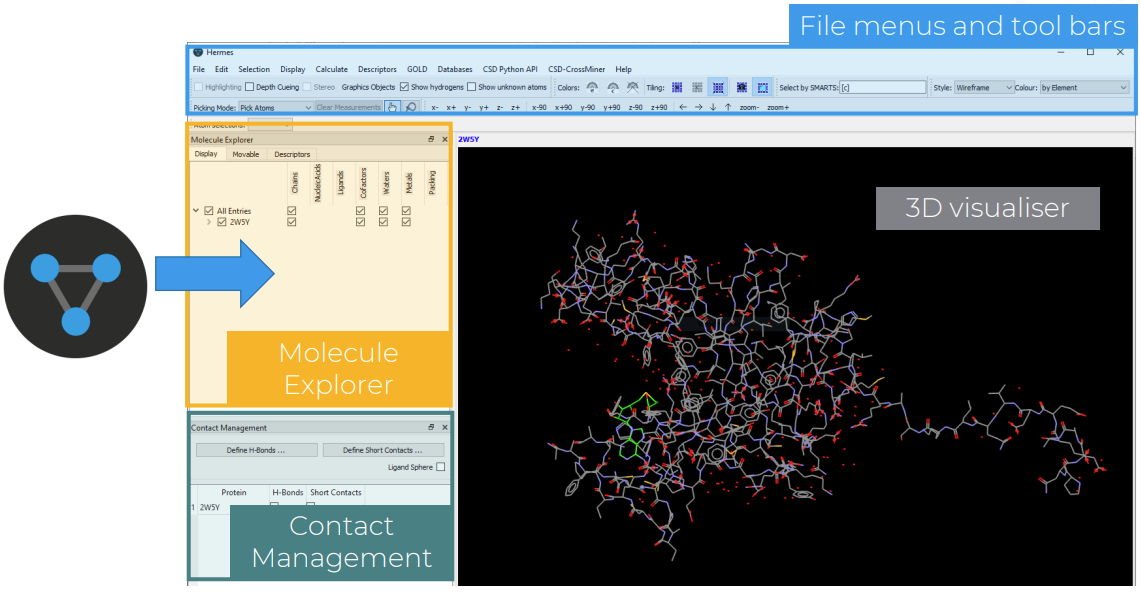Viewport: 1141px width, 604px height.
Task: Open the Style Wireframe dropdown
Action: (984, 88)
